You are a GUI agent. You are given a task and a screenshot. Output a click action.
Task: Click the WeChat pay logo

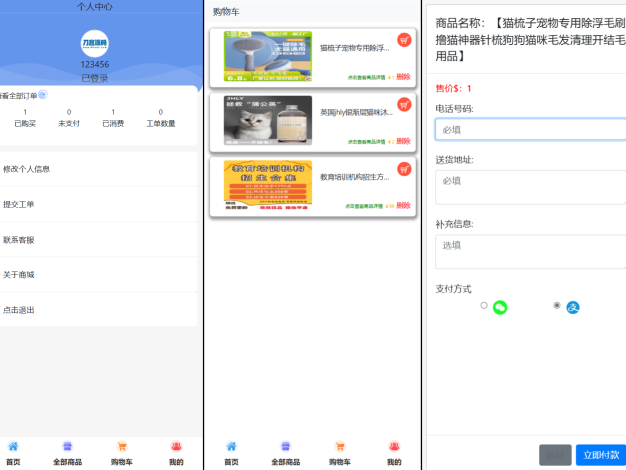coord(500,307)
